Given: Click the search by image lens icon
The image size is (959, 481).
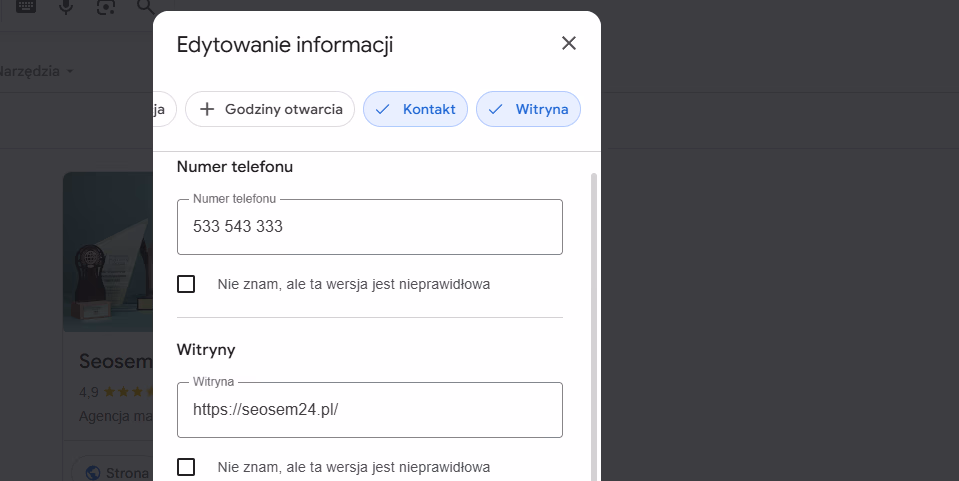Looking at the screenshot, I should click(106, 7).
